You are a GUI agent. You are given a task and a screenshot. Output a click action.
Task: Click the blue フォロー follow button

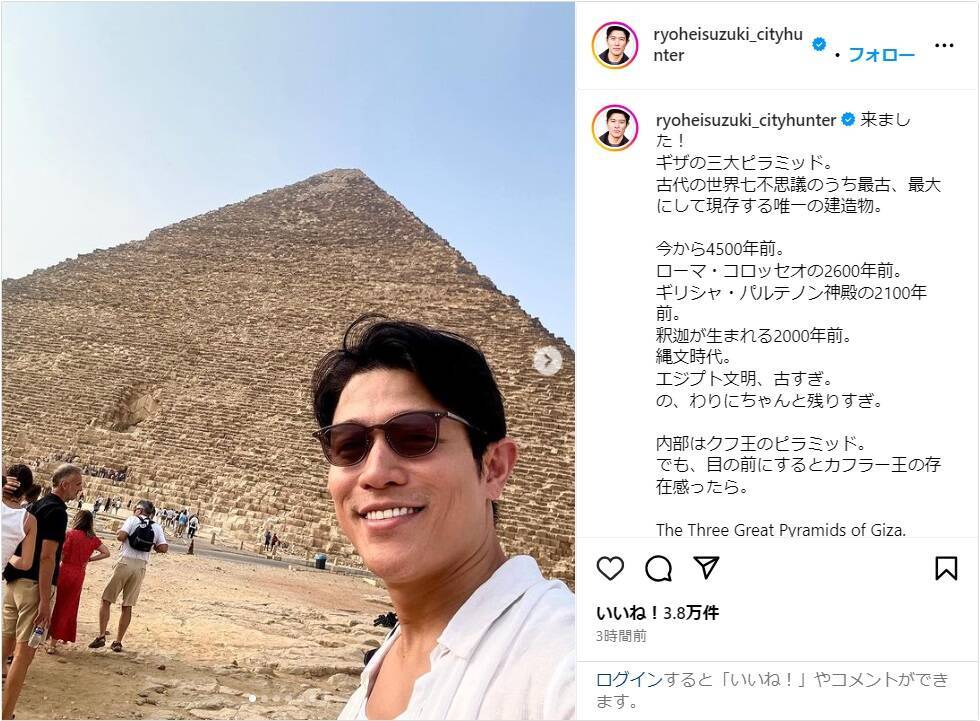click(881, 55)
